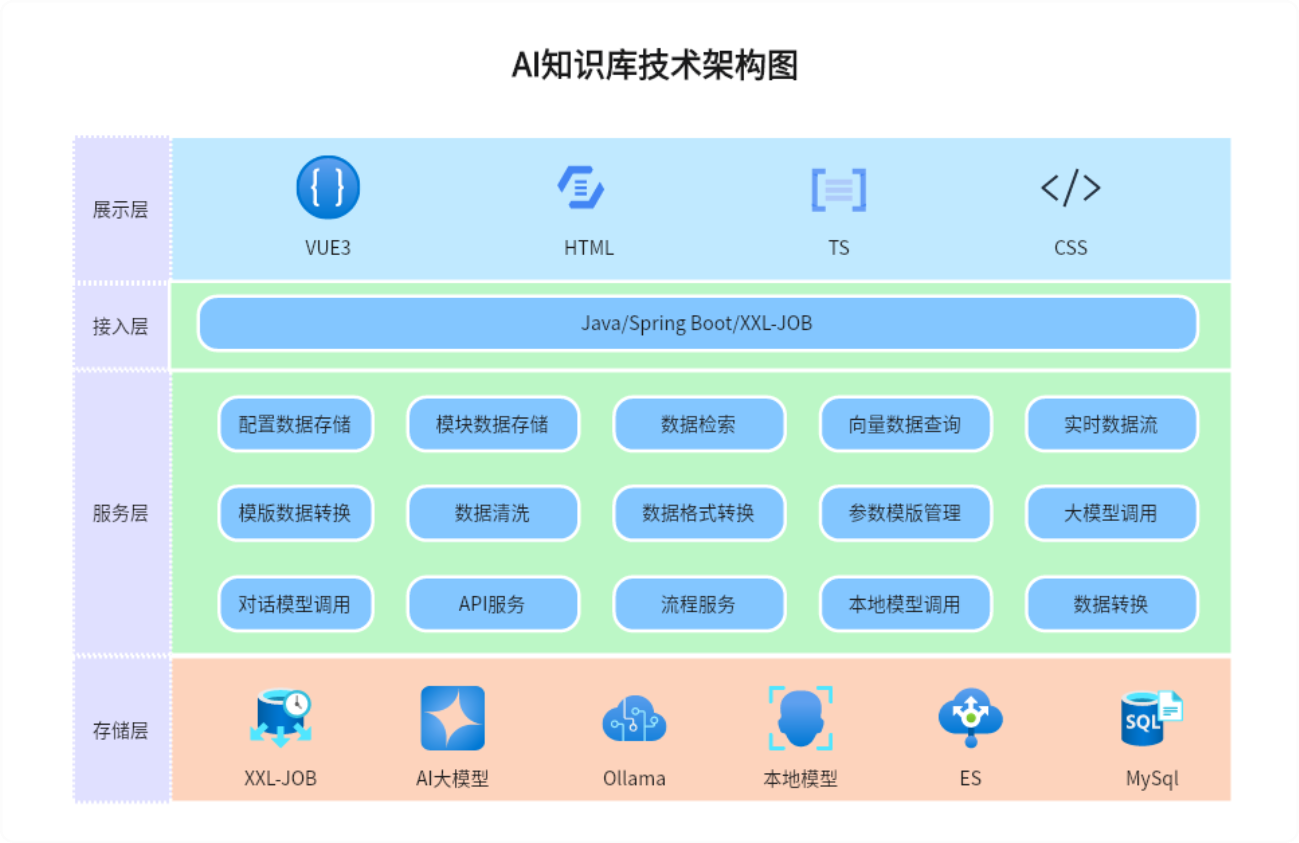Click the Ollama text label
Screen dimensions: 1299x843
(634, 778)
